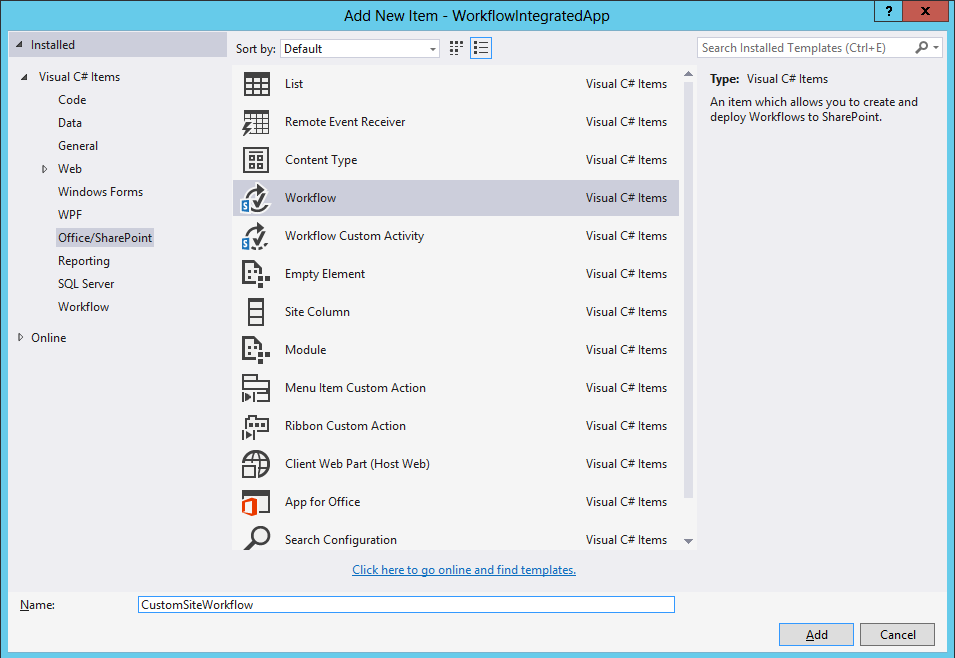Viewport: 955px width, 658px height.
Task: Pick the Site Column icon
Action: [256, 312]
